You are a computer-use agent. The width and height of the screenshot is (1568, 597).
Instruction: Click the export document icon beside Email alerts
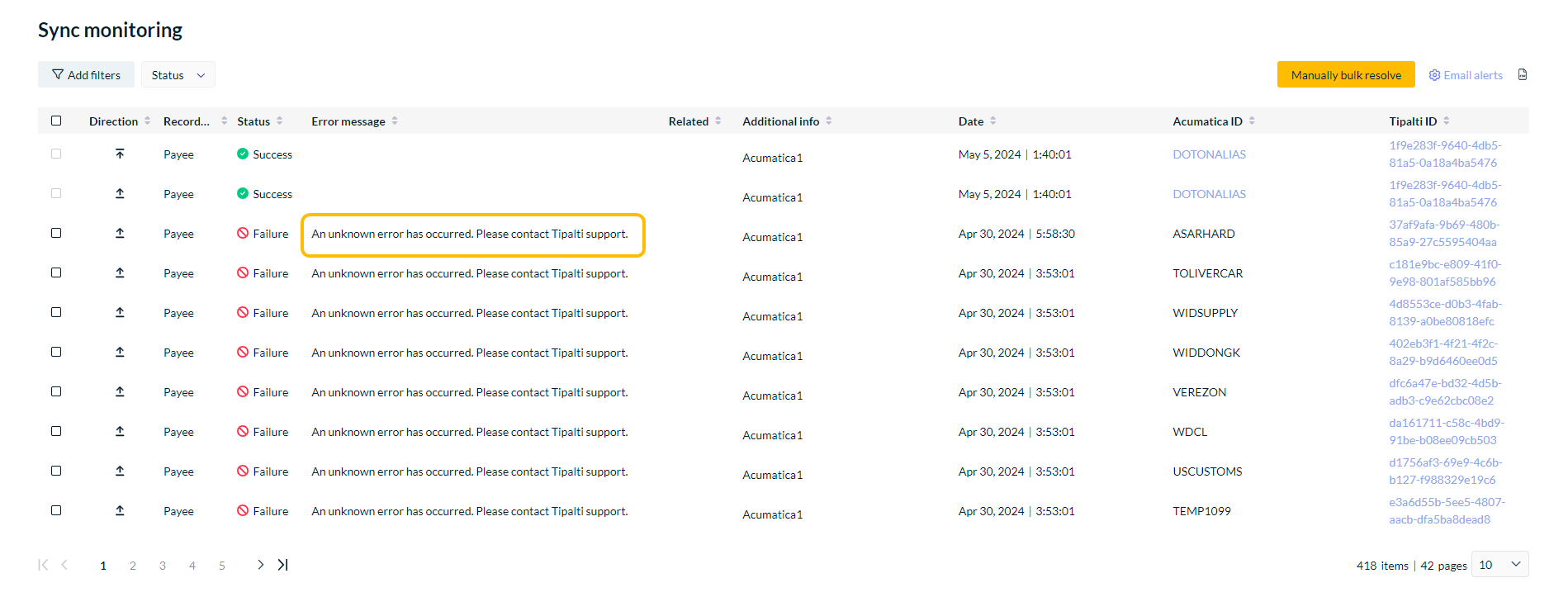point(1523,75)
